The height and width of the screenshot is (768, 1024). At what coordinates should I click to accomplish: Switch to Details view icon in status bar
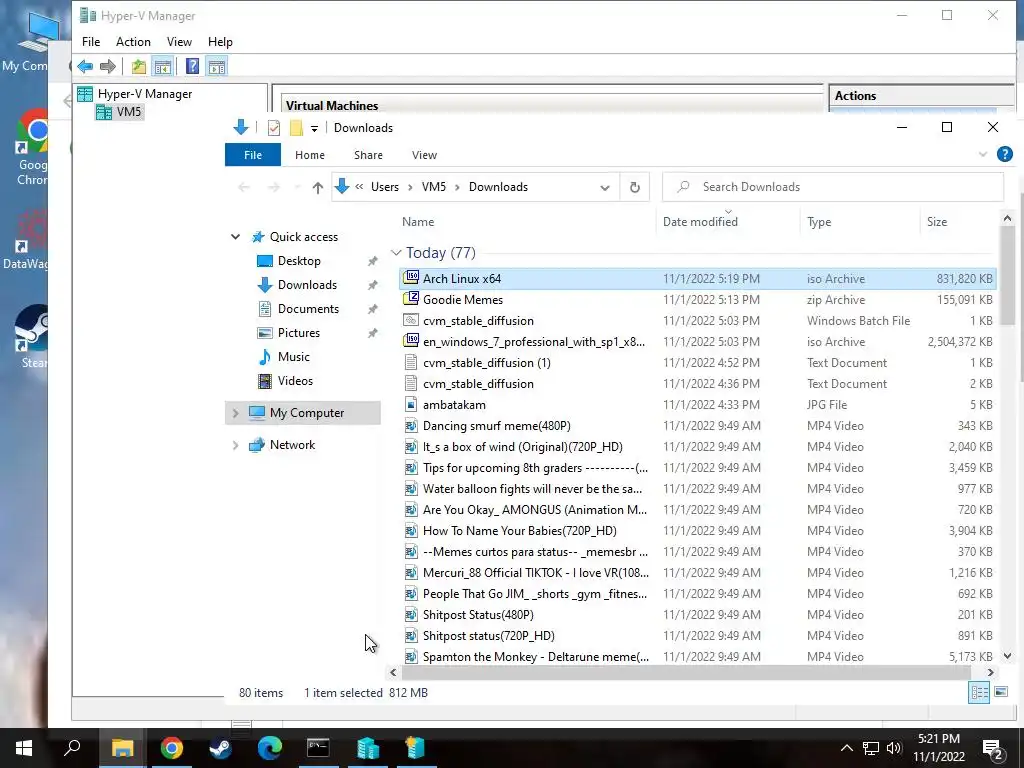[979, 692]
